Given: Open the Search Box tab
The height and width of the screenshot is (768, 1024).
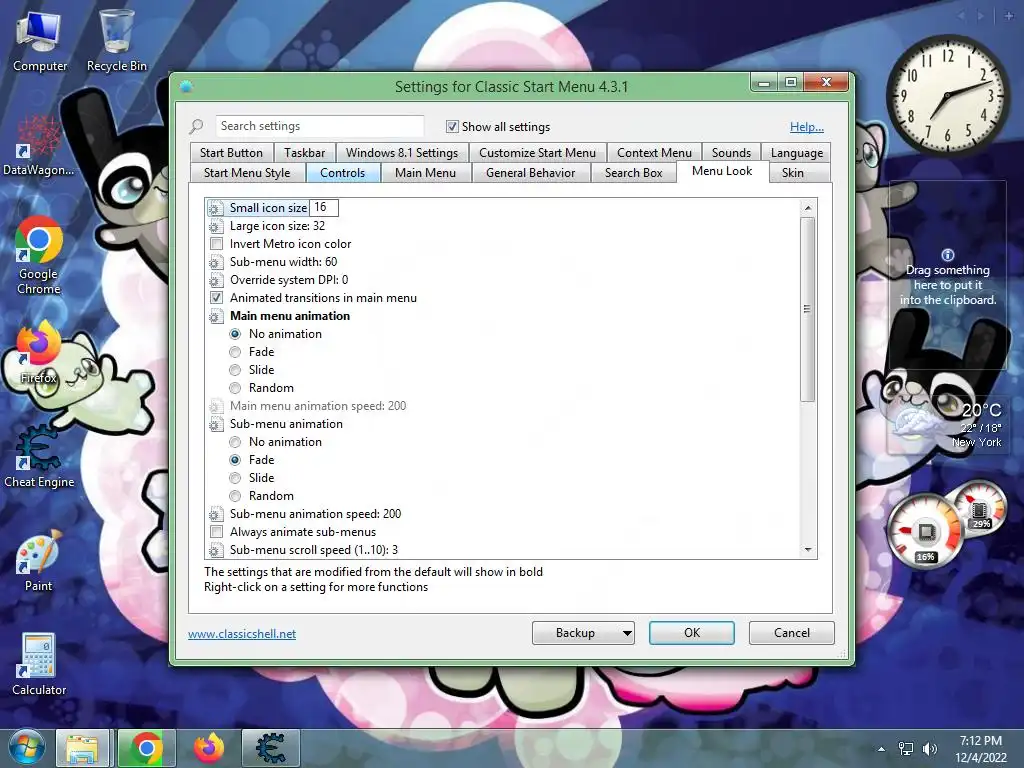Looking at the screenshot, I should (633, 173).
